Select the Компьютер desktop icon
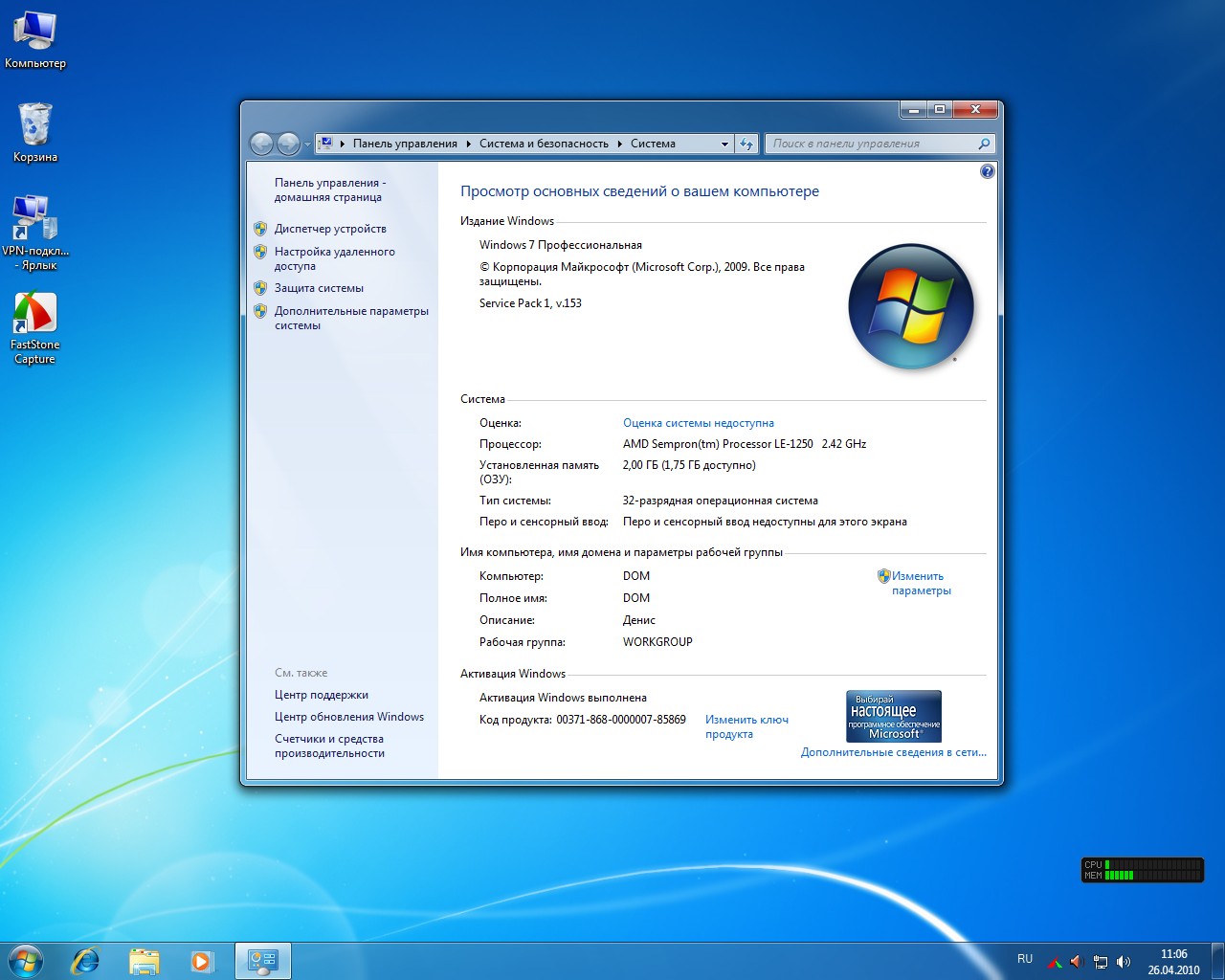1225x980 pixels. 35,40
